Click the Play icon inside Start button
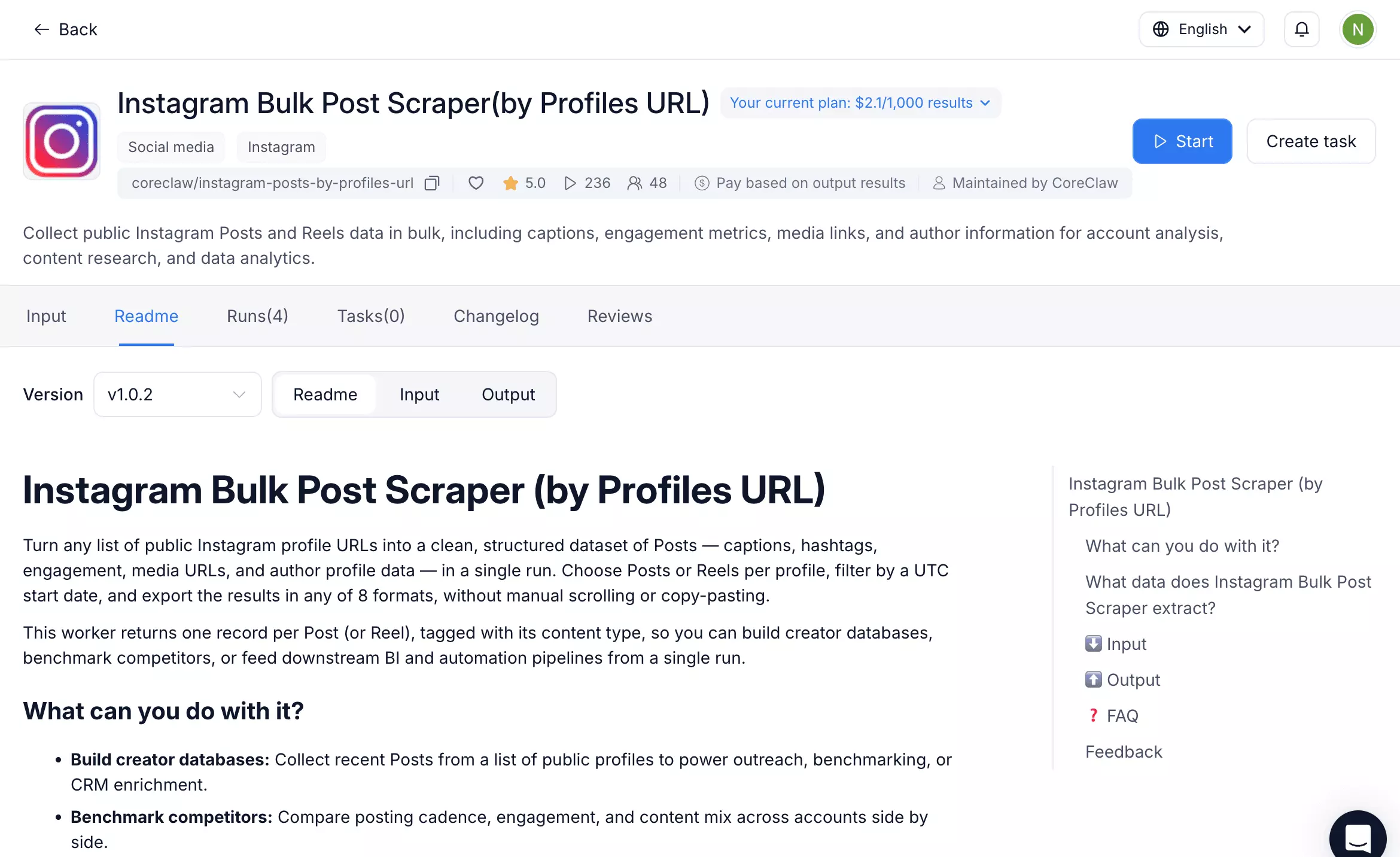 [1161, 141]
